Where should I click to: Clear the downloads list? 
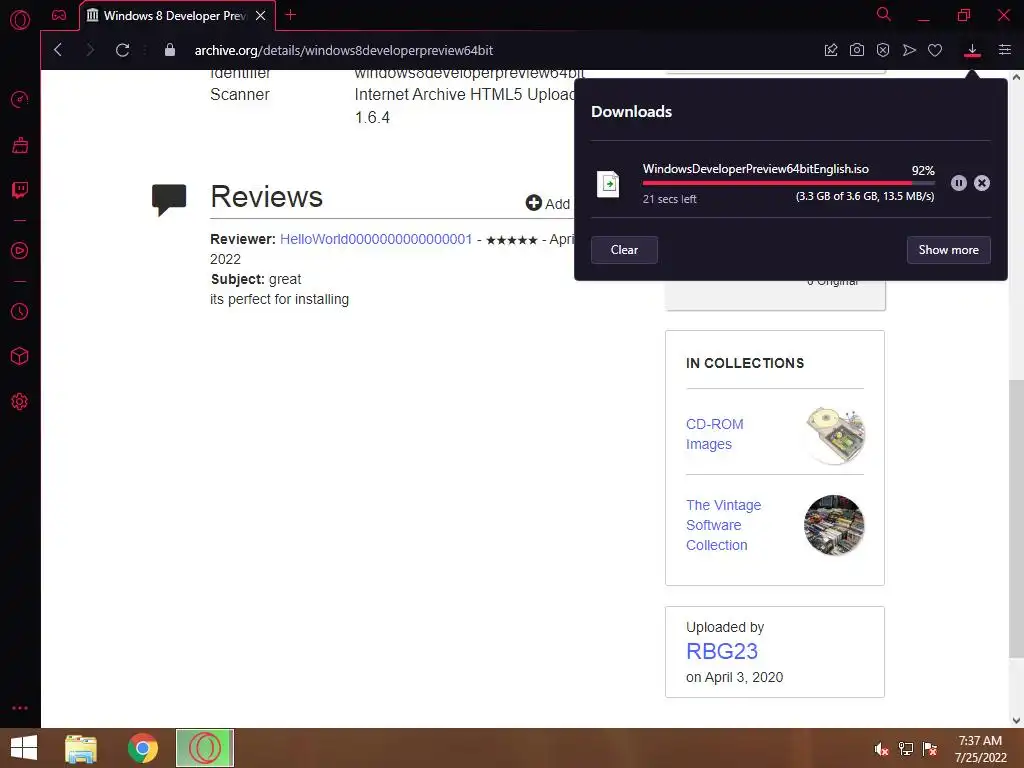click(x=624, y=250)
